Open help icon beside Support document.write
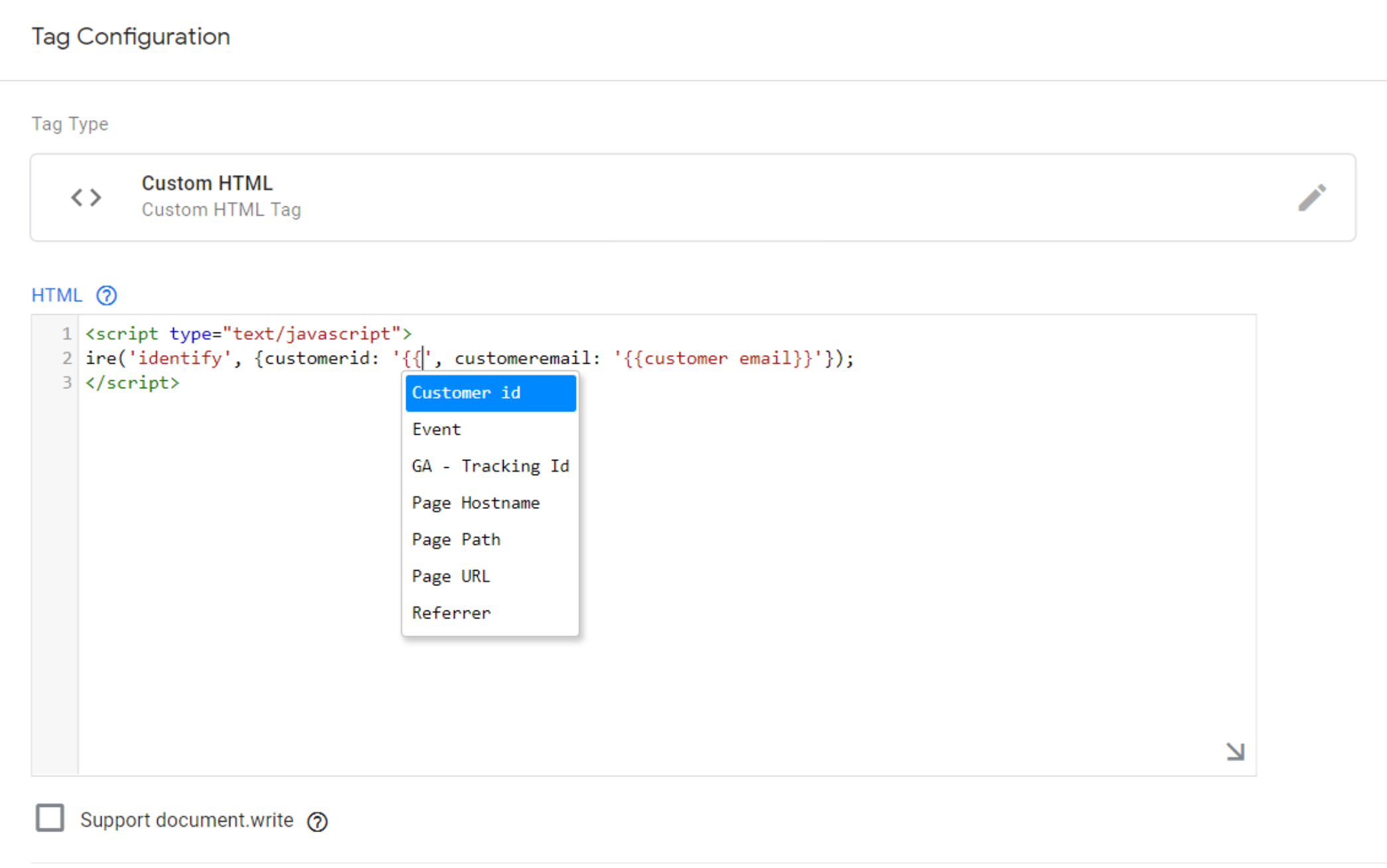The image size is (1387, 868). [317, 822]
